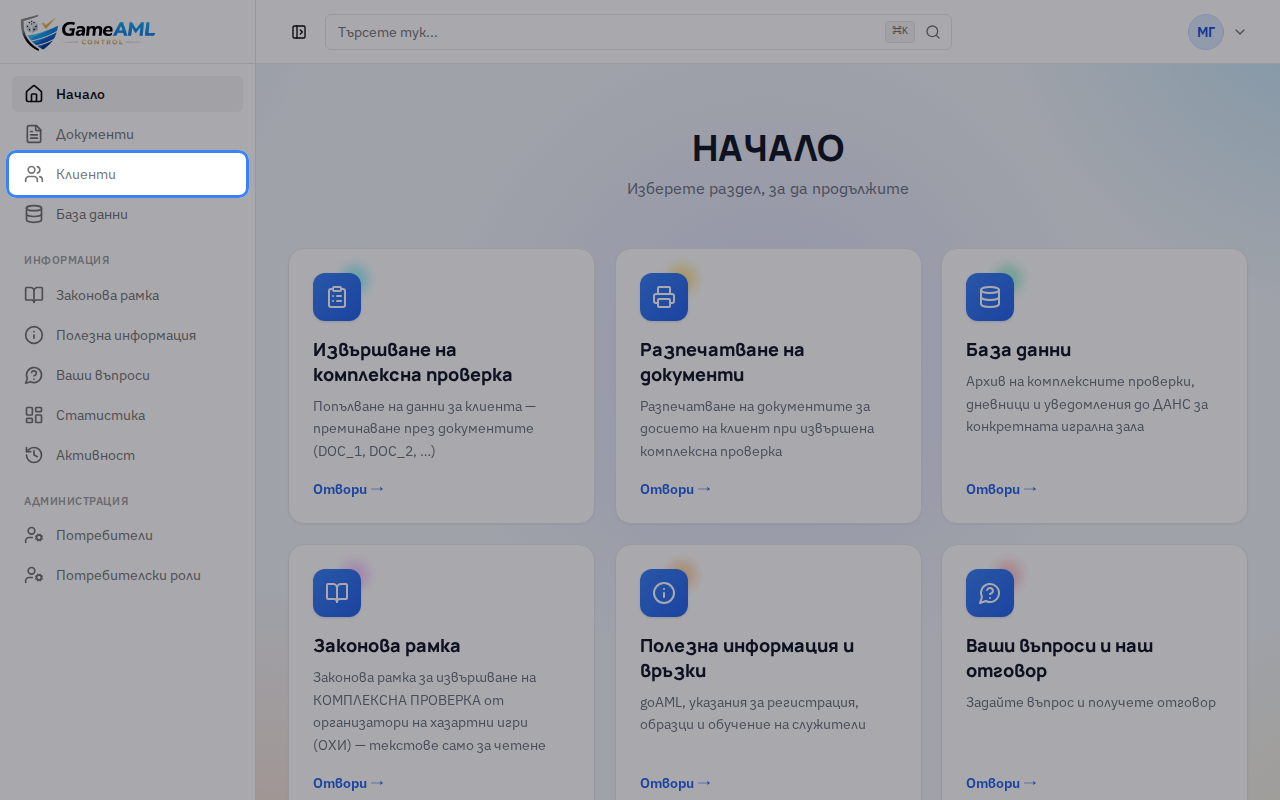This screenshot has height=800, width=1280.
Task: Open Потребителски роли page
Action: pos(128,575)
